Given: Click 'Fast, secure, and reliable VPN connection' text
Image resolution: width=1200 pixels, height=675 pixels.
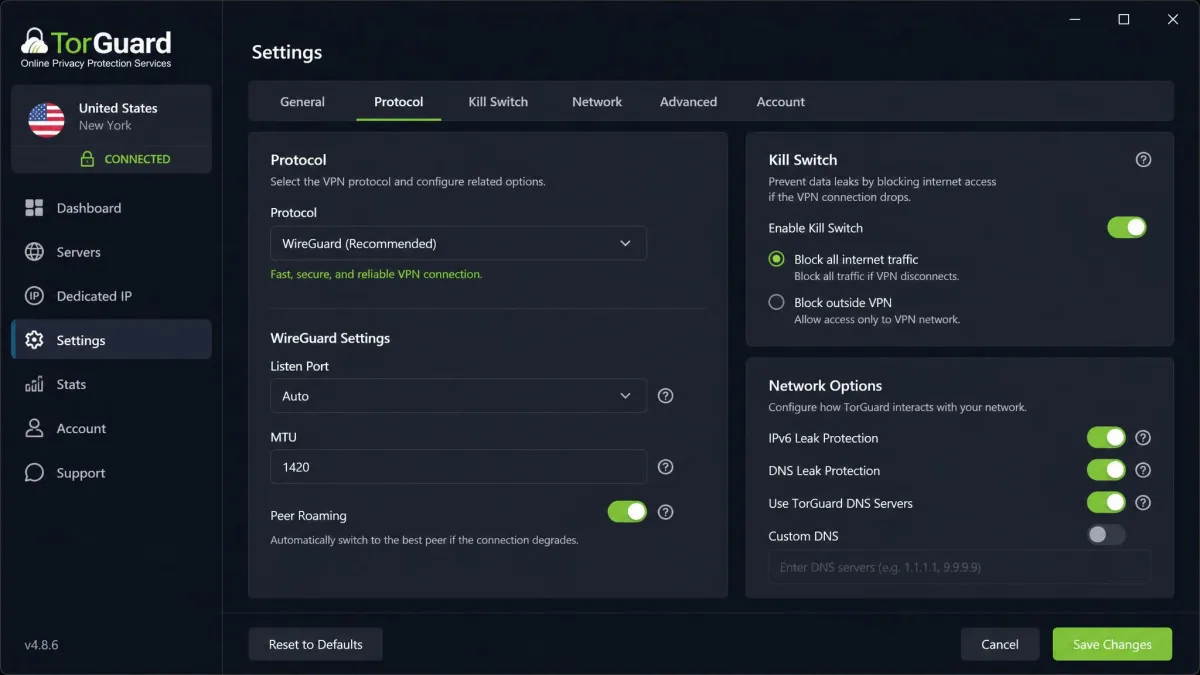Looking at the screenshot, I should click(x=376, y=274).
